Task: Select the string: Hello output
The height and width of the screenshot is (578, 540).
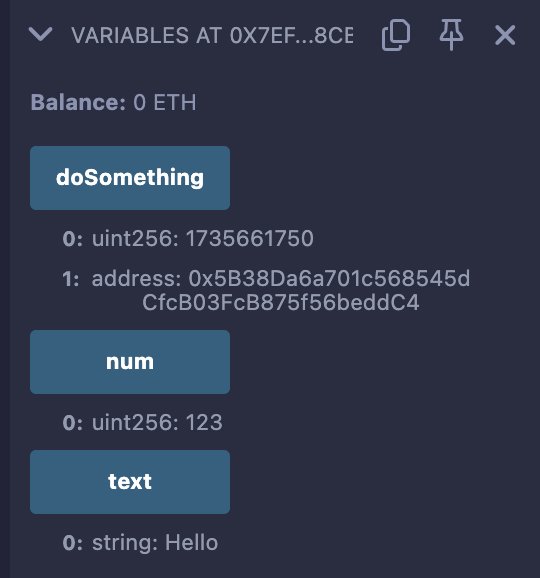Action: pyautogui.click(x=155, y=542)
